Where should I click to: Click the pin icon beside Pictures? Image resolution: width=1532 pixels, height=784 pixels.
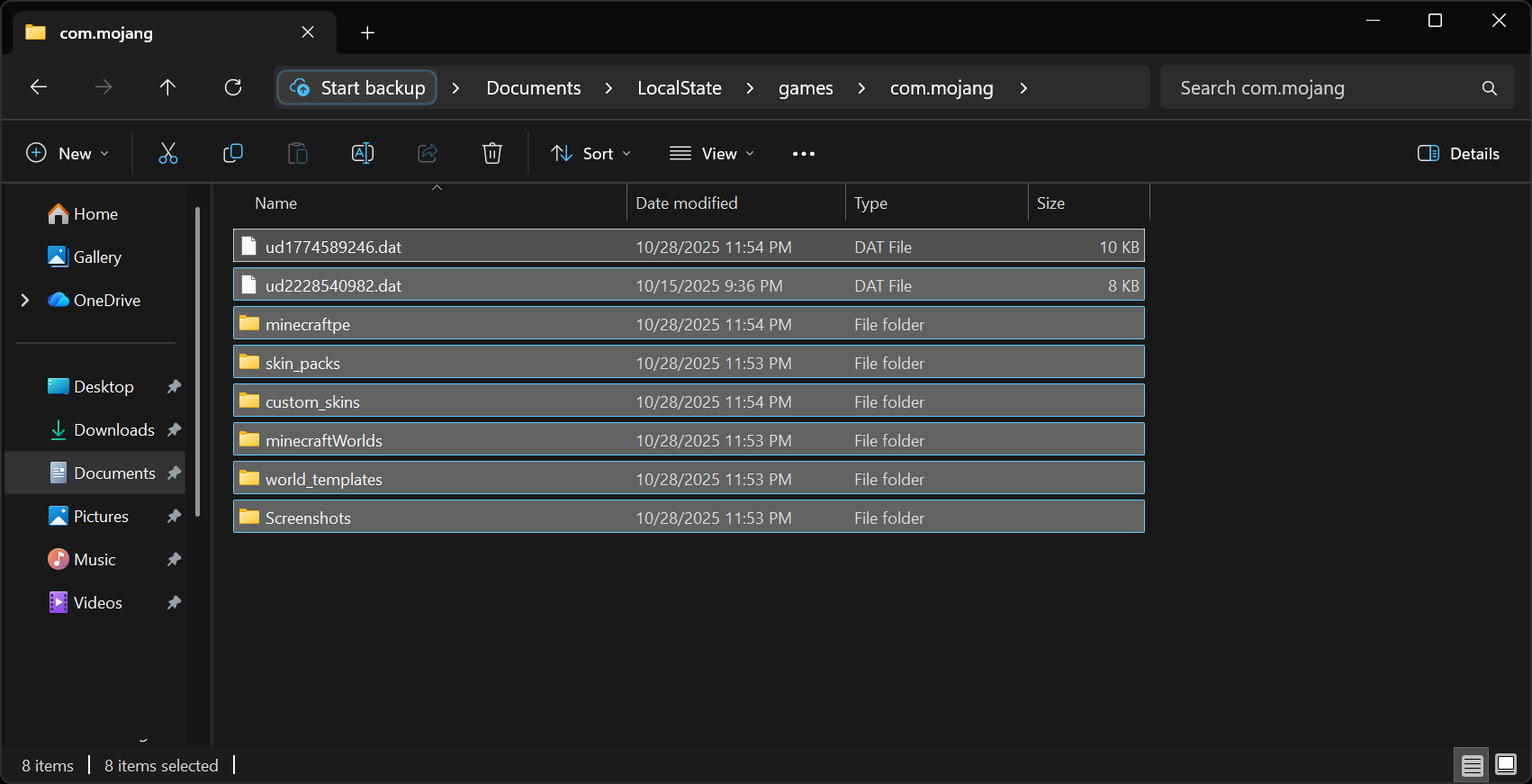coord(174,517)
